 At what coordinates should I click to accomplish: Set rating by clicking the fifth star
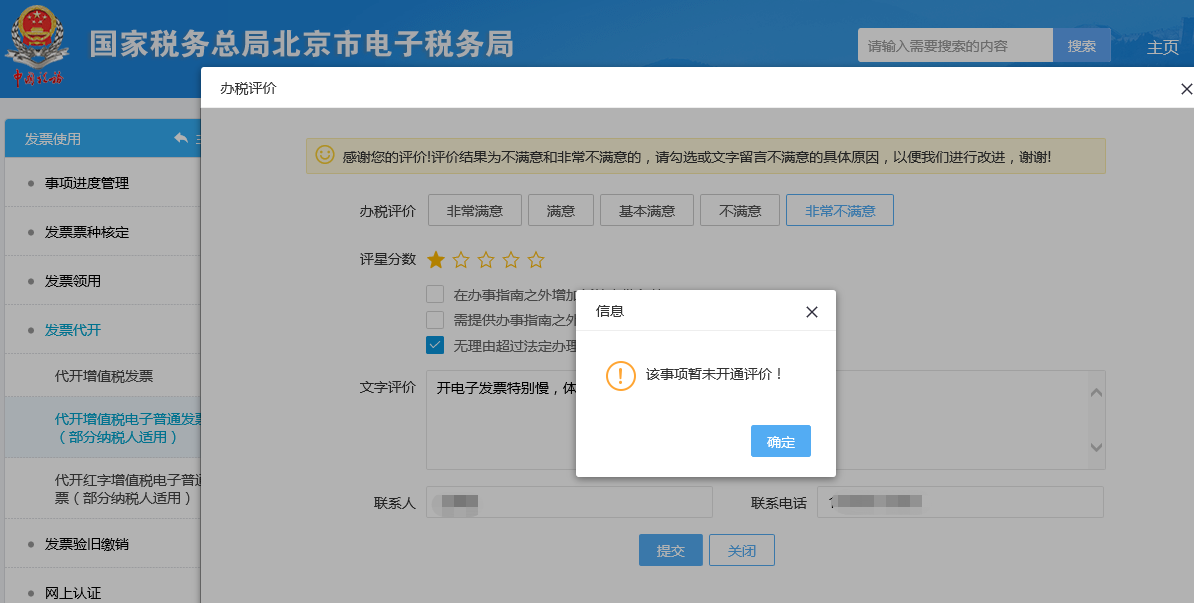(x=536, y=259)
